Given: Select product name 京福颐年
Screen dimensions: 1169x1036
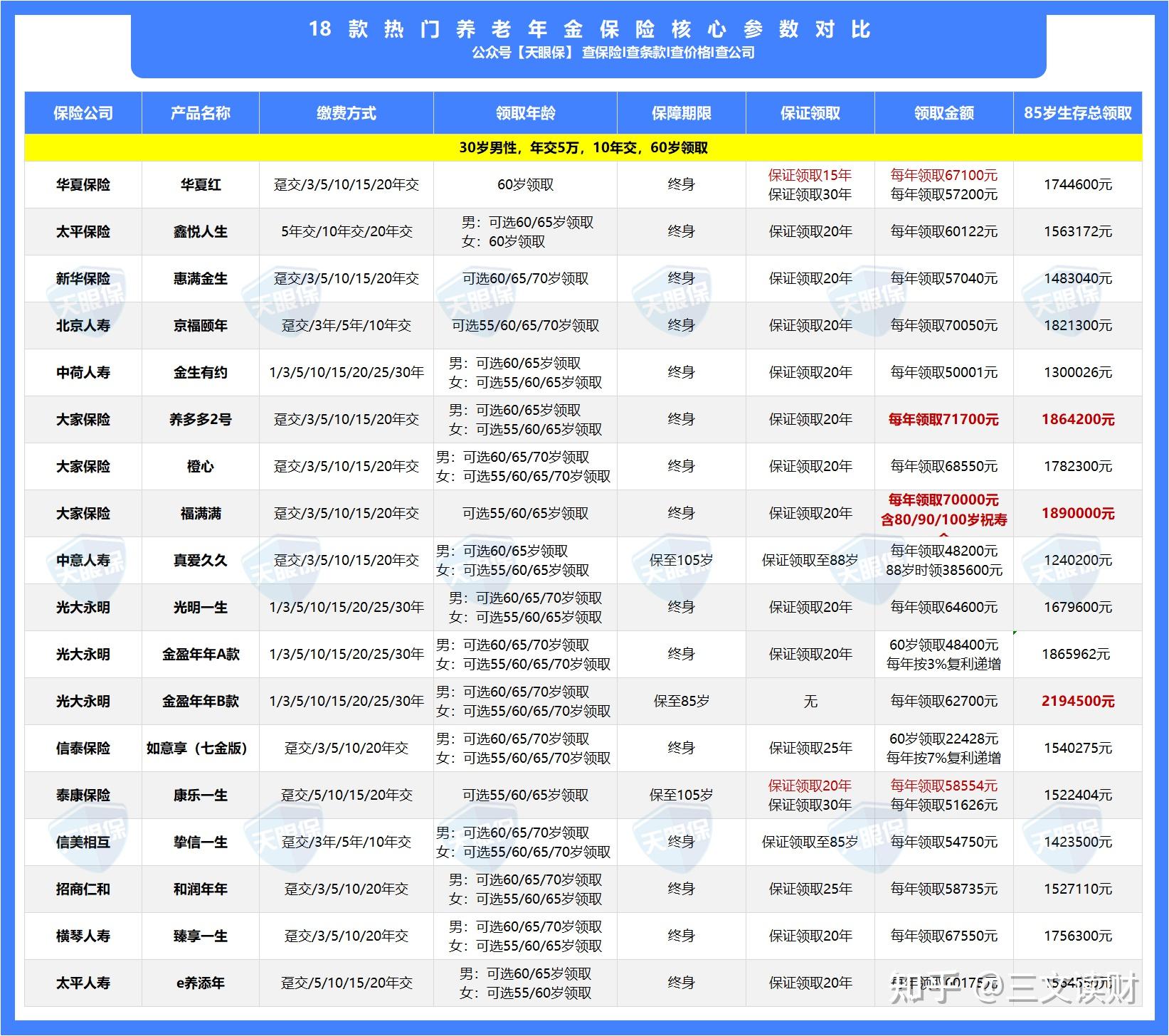Looking at the screenshot, I should pyautogui.click(x=201, y=326).
